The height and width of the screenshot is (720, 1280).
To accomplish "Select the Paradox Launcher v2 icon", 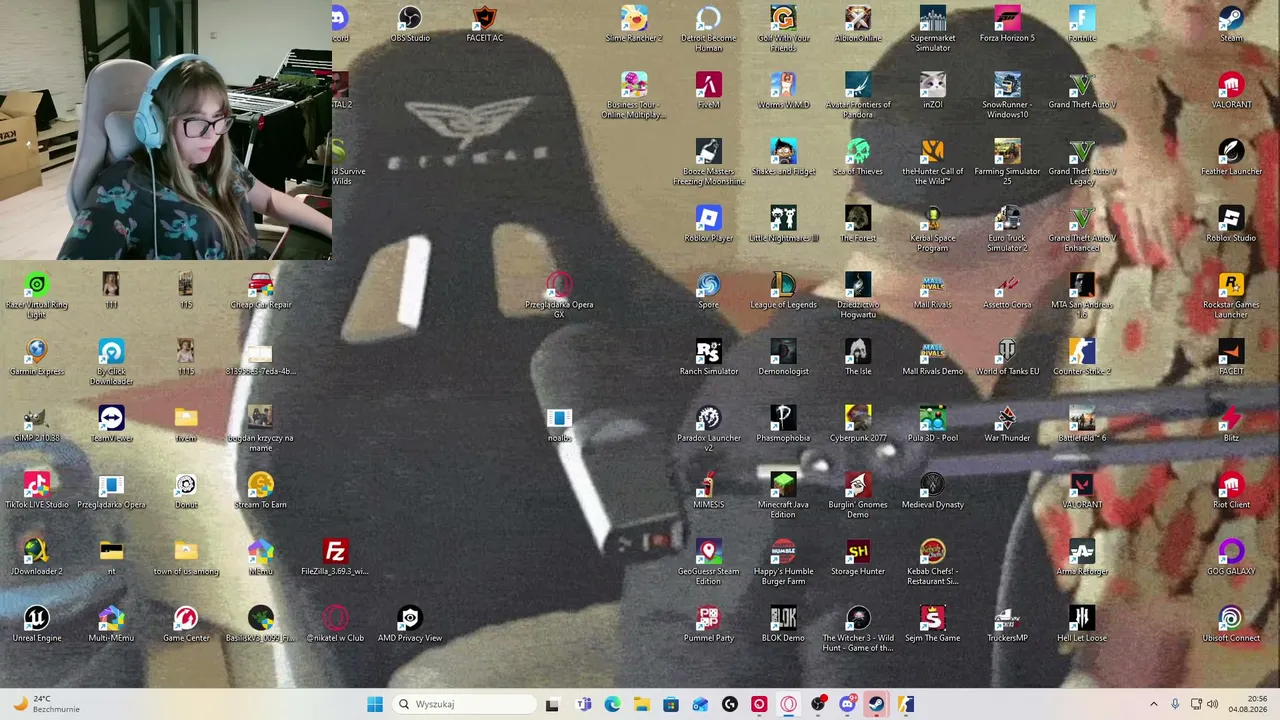I will 708,429.
